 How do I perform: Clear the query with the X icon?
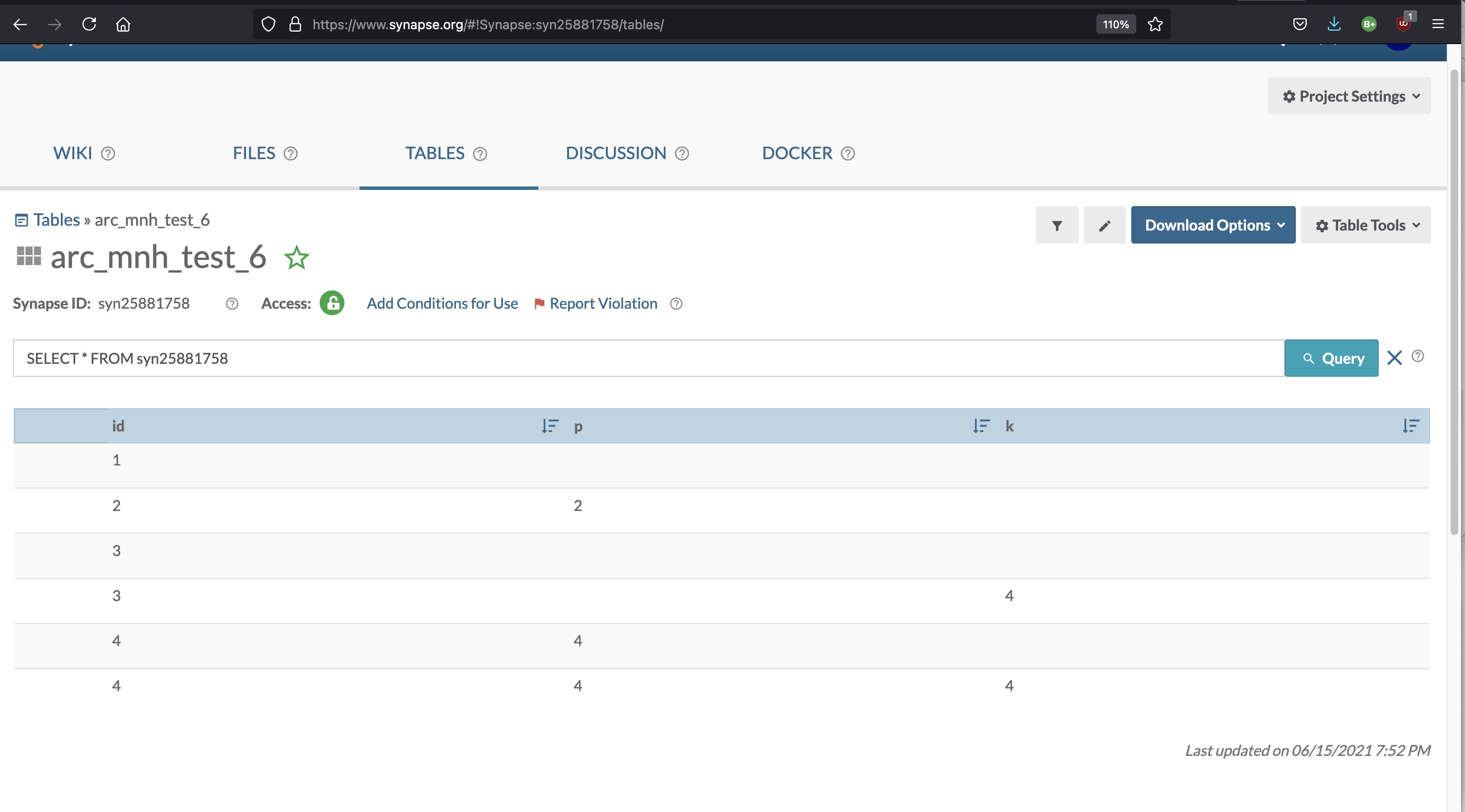coord(1395,358)
